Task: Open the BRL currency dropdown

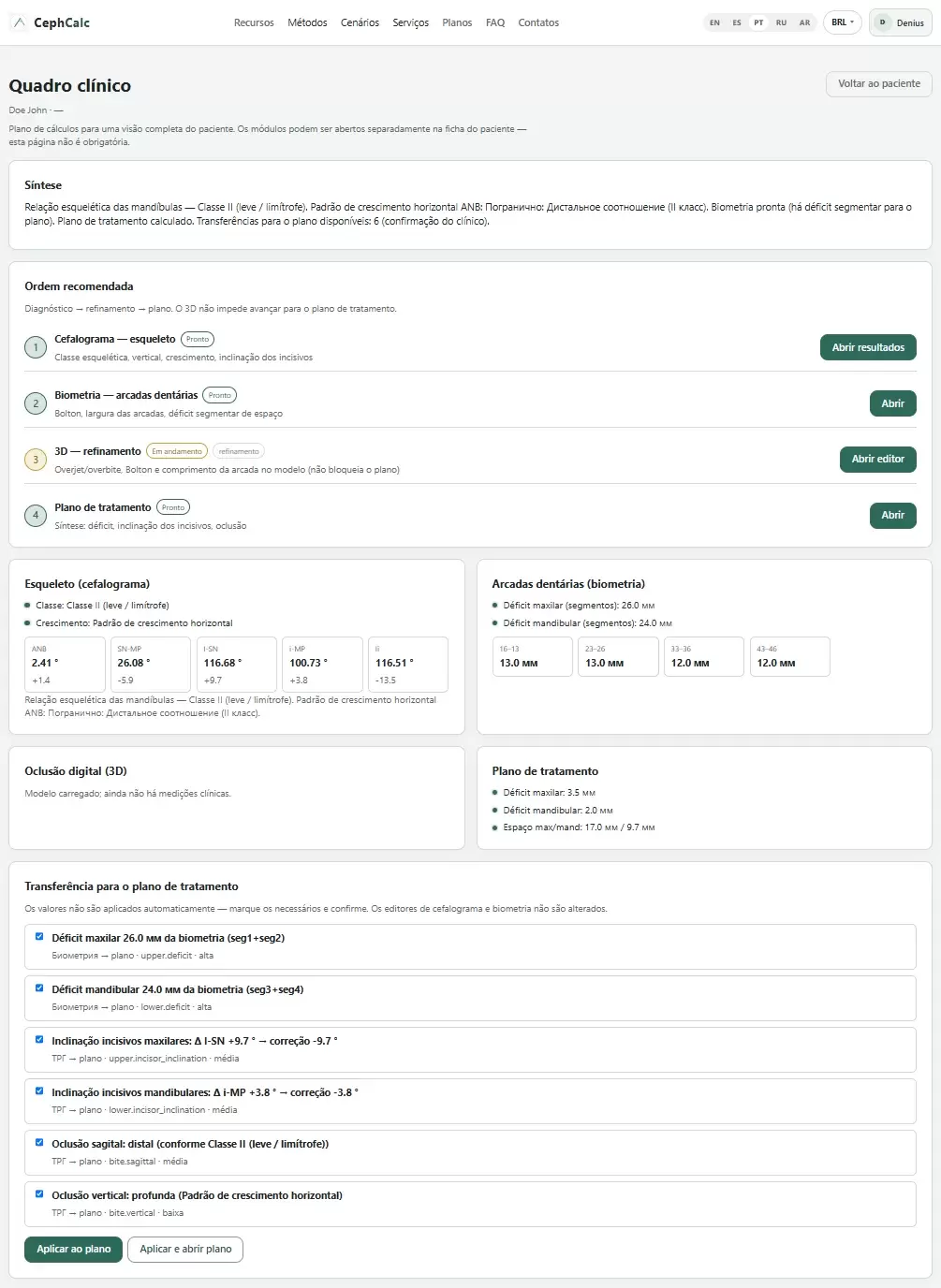Action: point(842,22)
